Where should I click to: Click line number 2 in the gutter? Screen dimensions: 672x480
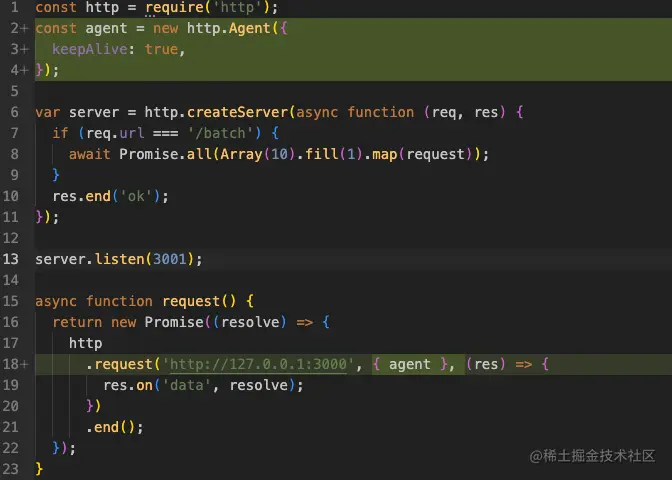coord(15,28)
